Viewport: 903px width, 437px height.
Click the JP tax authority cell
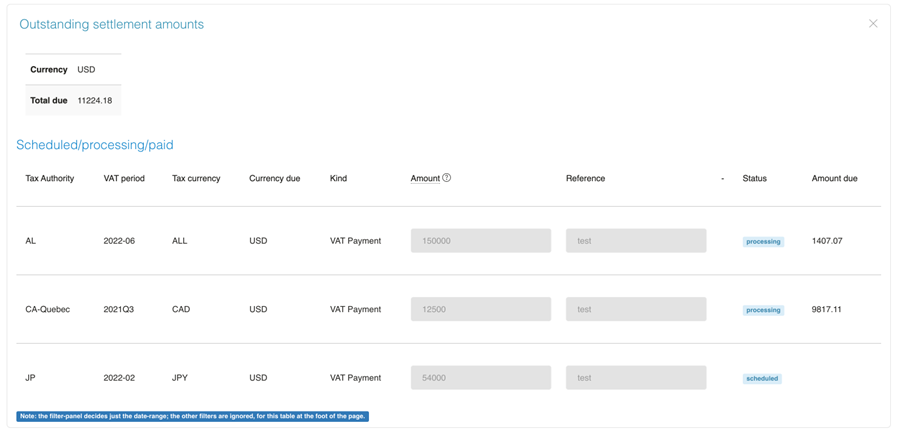[x=31, y=378]
